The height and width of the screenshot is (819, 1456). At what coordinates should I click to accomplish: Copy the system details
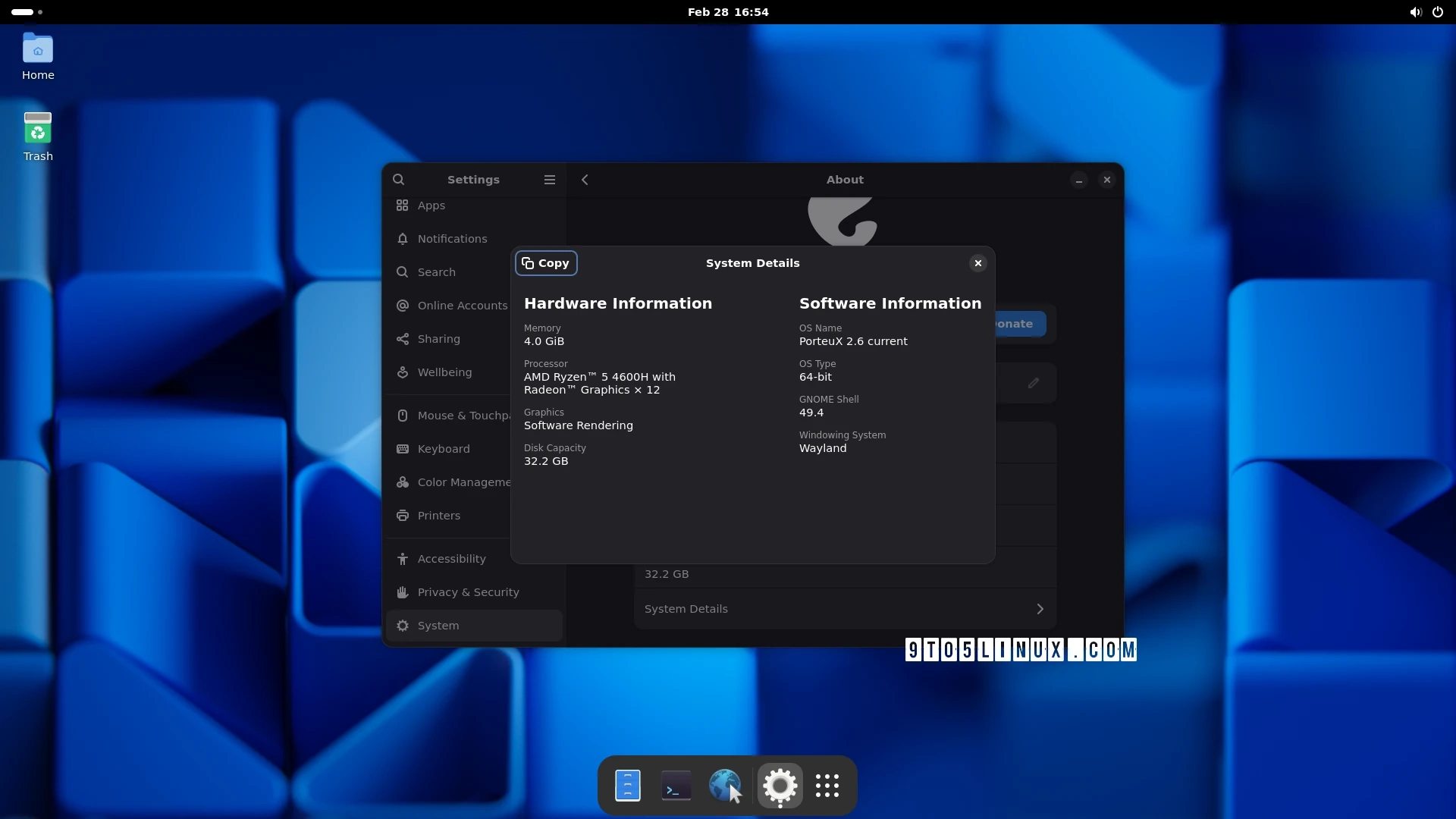546,263
